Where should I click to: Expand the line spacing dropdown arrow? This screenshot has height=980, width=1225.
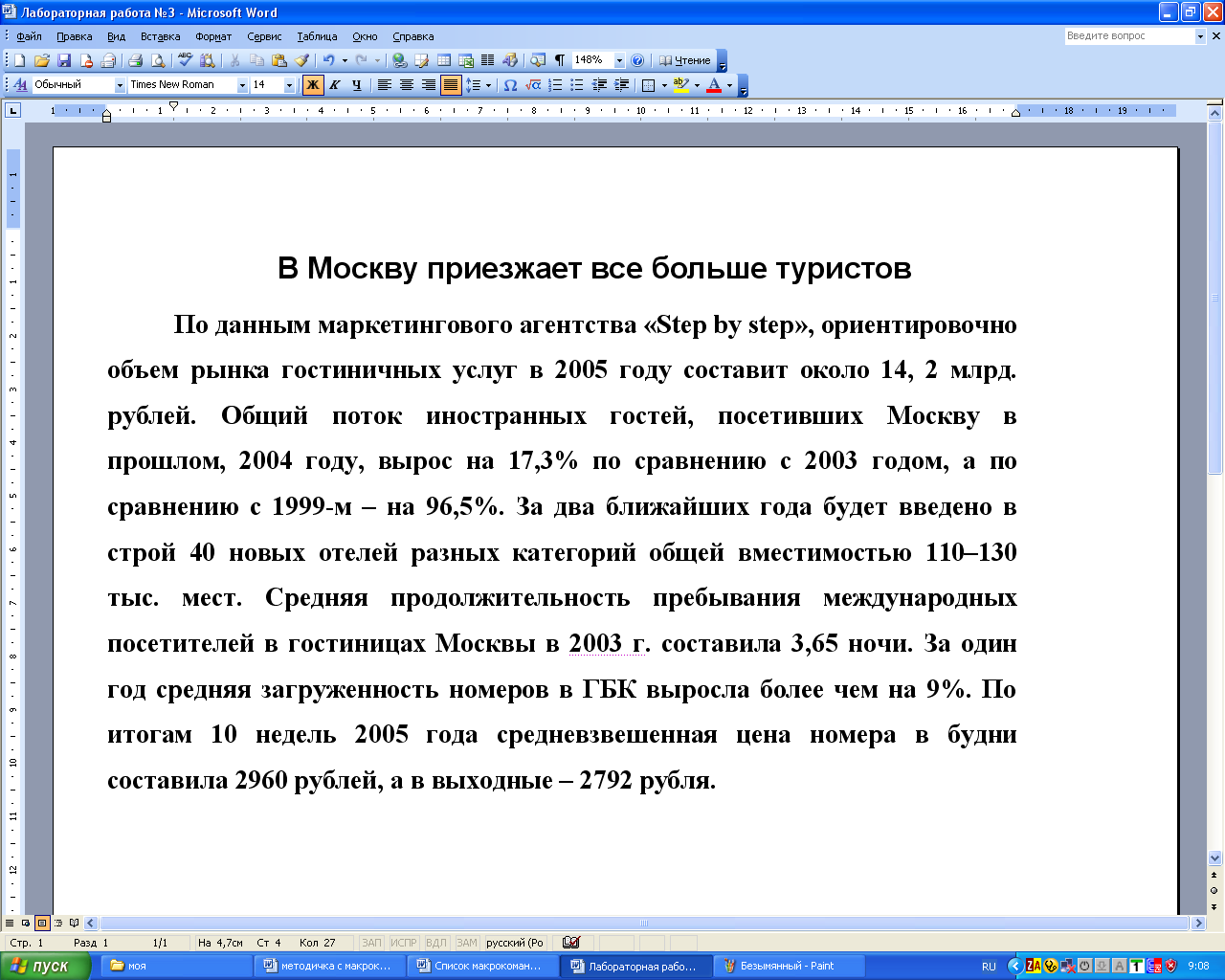(488, 85)
